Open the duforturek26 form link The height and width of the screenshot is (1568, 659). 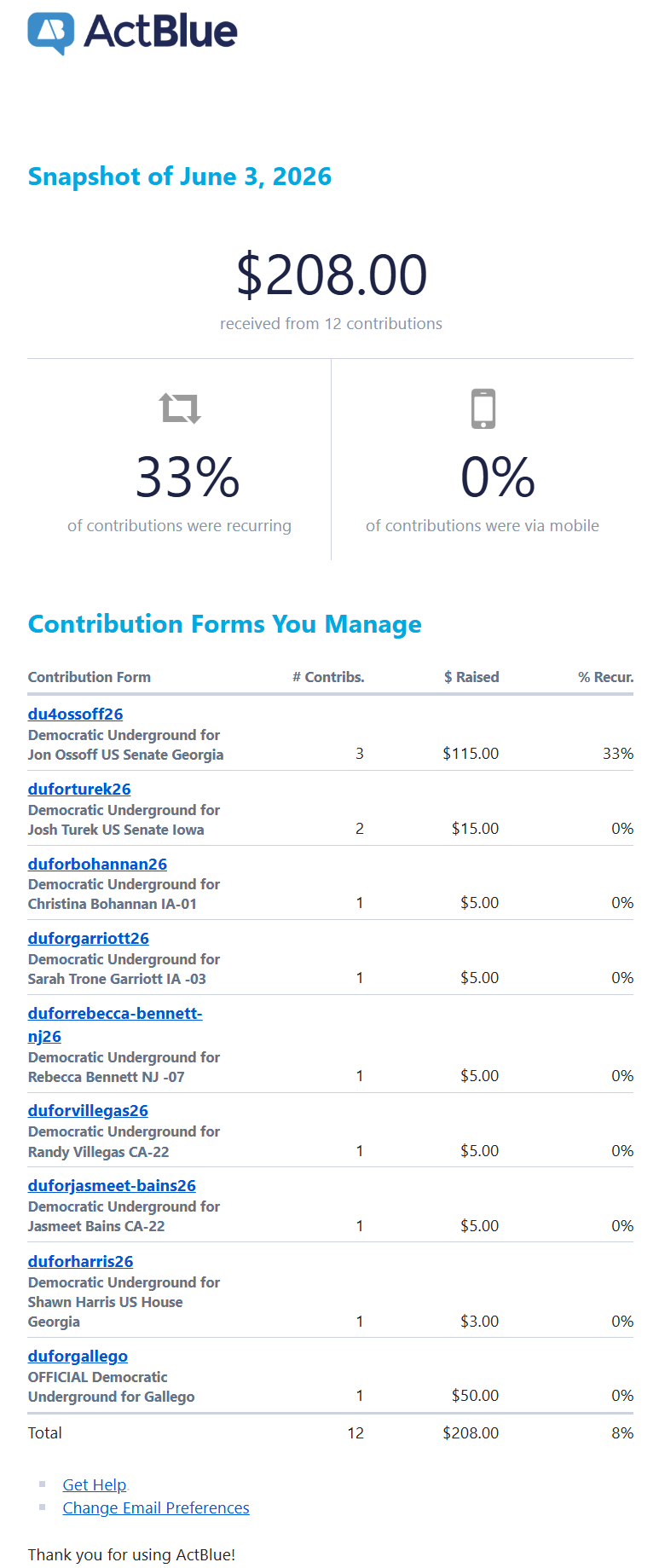(79, 790)
